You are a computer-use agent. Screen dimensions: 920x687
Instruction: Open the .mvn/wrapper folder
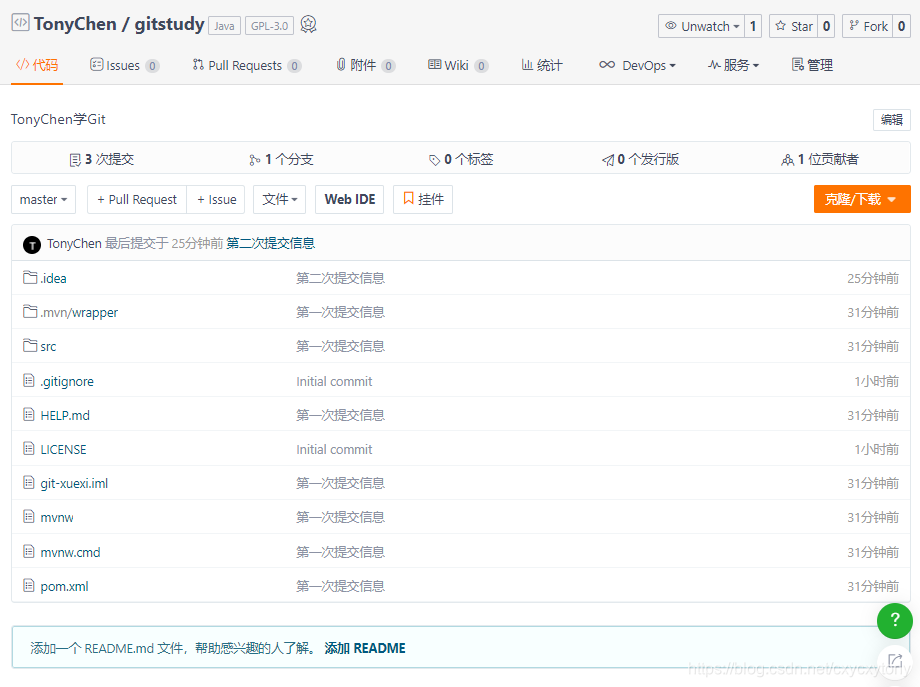79,312
